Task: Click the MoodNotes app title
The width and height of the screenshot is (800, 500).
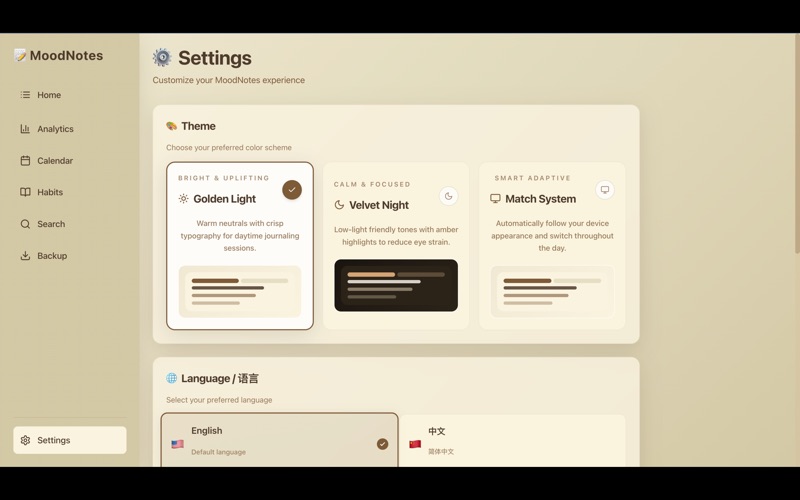Action: coord(66,55)
